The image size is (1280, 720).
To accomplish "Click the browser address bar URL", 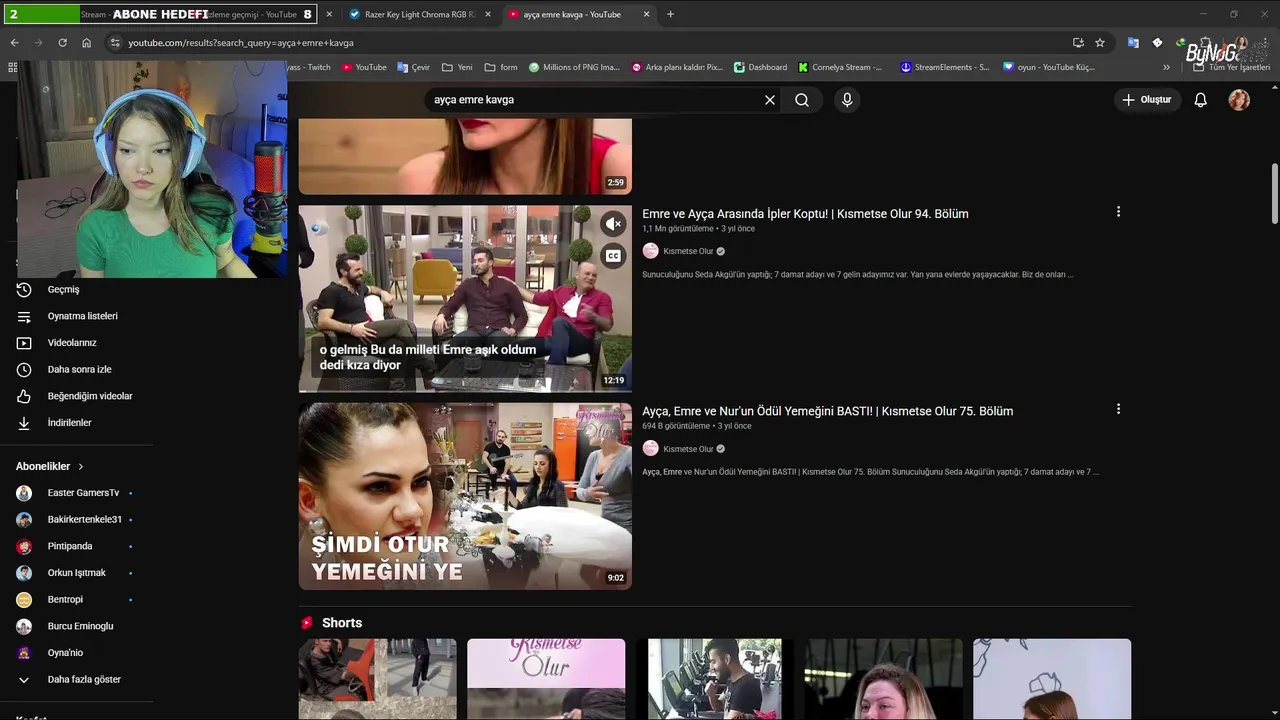I will [x=240, y=43].
